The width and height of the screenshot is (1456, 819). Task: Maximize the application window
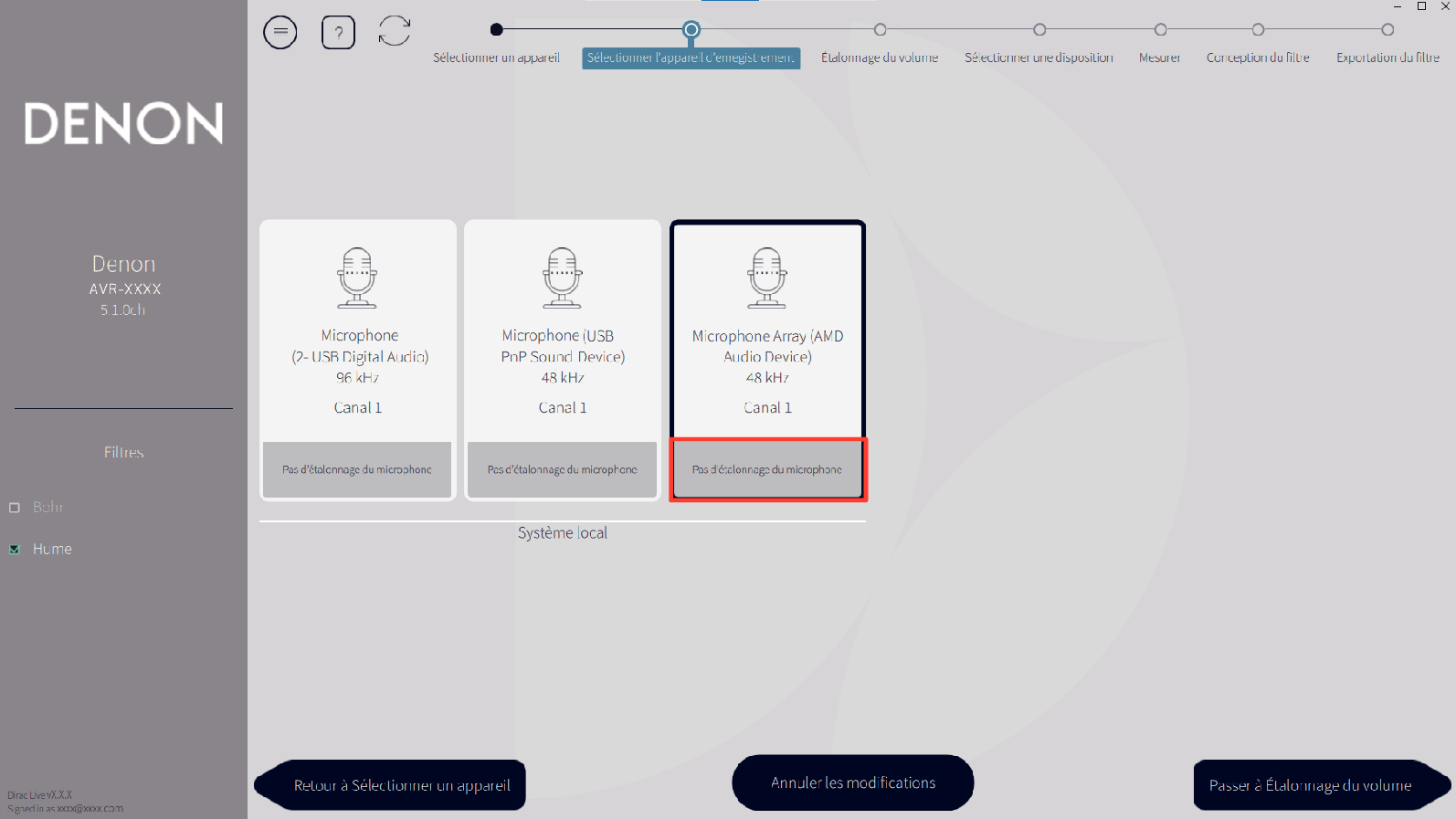tap(1421, 6)
